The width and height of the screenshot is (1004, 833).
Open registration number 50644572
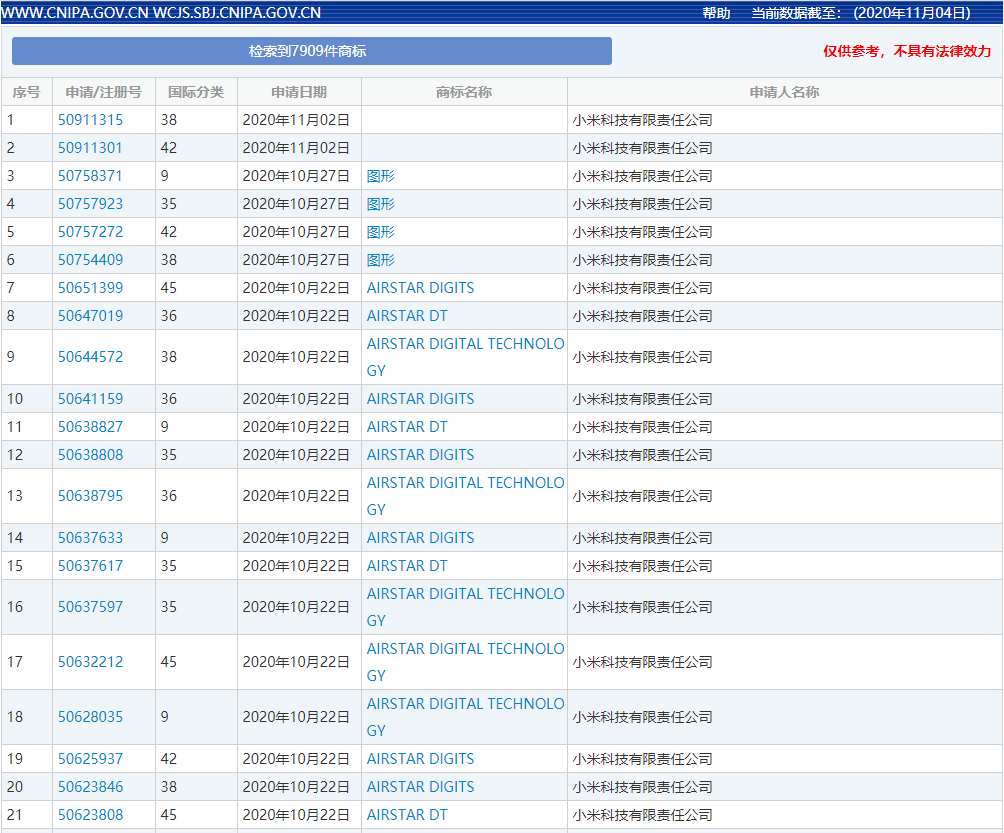pyautogui.click(x=90, y=357)
